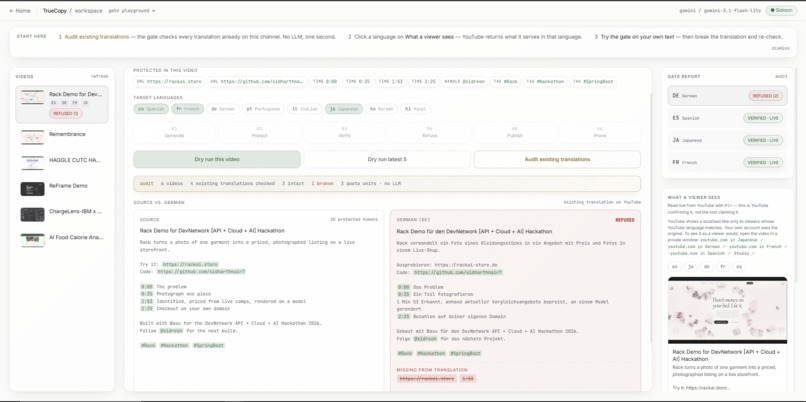This screenshot has height=402, width=806.
Task: Open the gate playground workspace dropdown
Action: [132, 10]
